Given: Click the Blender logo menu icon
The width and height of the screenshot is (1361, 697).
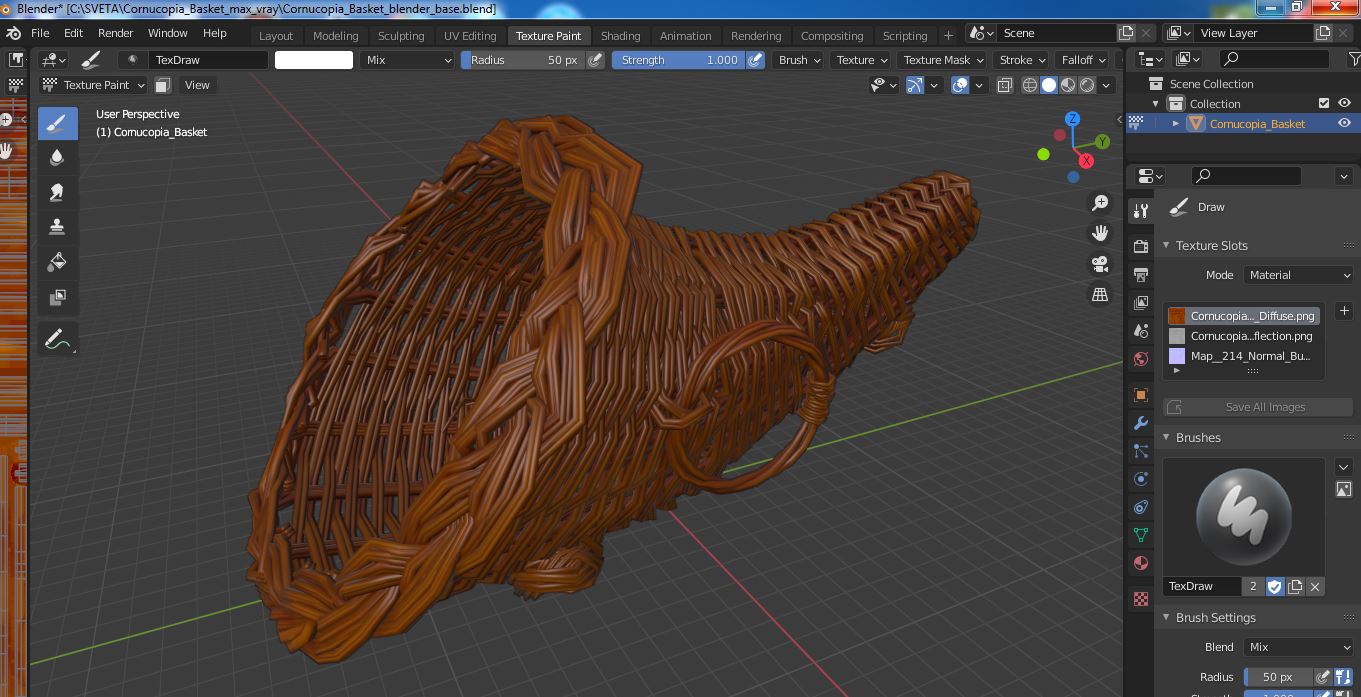Looking at the screenshot, I should click(14, 33).
